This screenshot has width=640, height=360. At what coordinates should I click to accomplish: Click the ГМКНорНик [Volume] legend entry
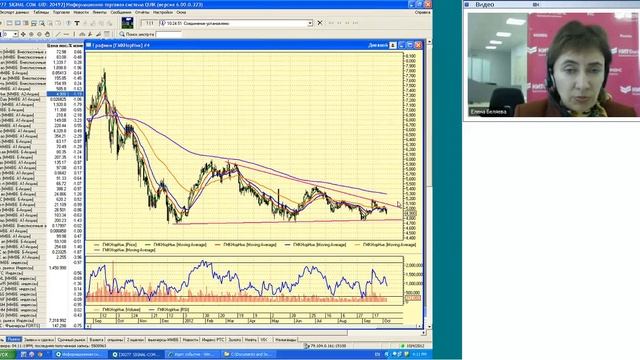point(118,310)
